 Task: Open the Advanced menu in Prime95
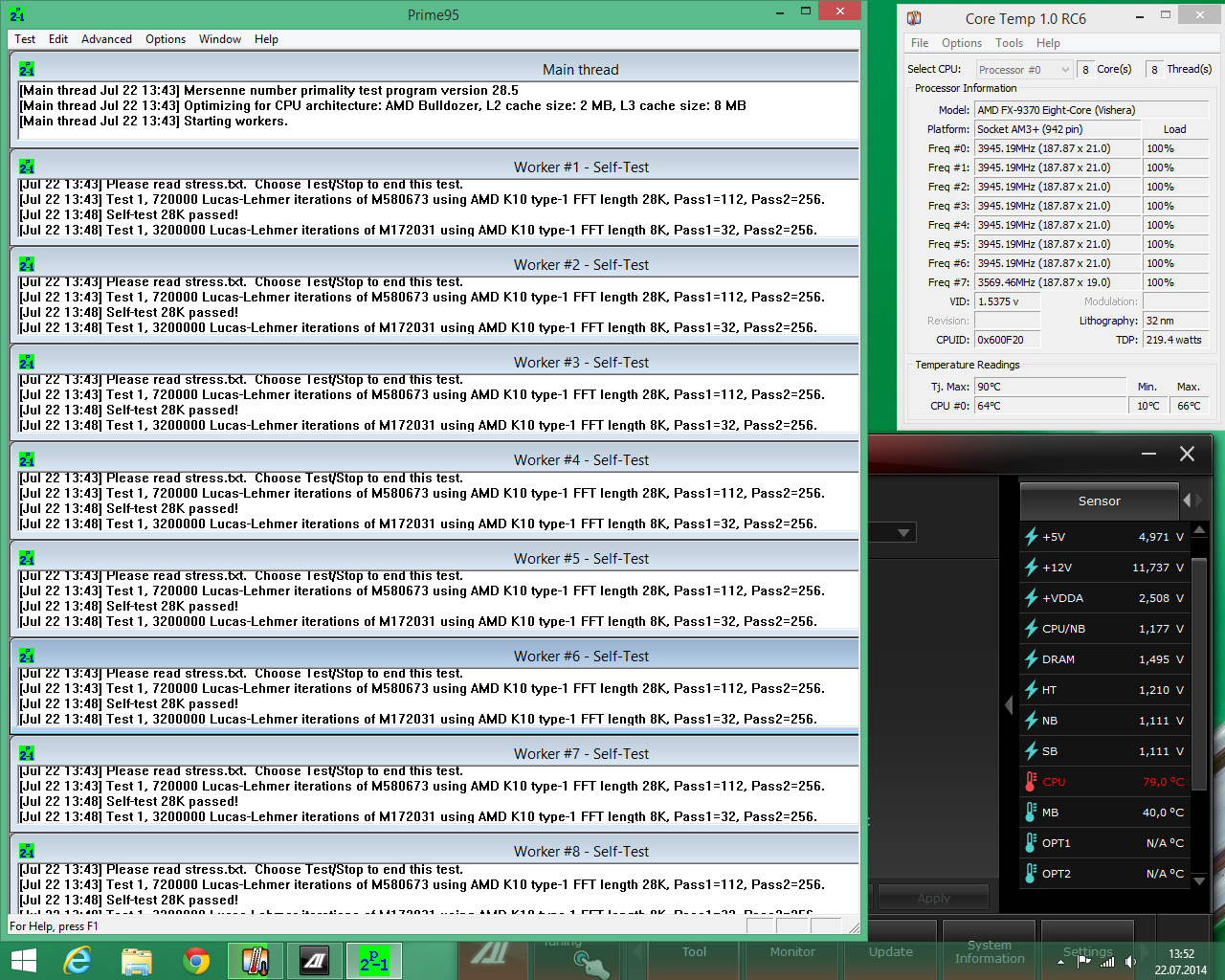[106, 39]
